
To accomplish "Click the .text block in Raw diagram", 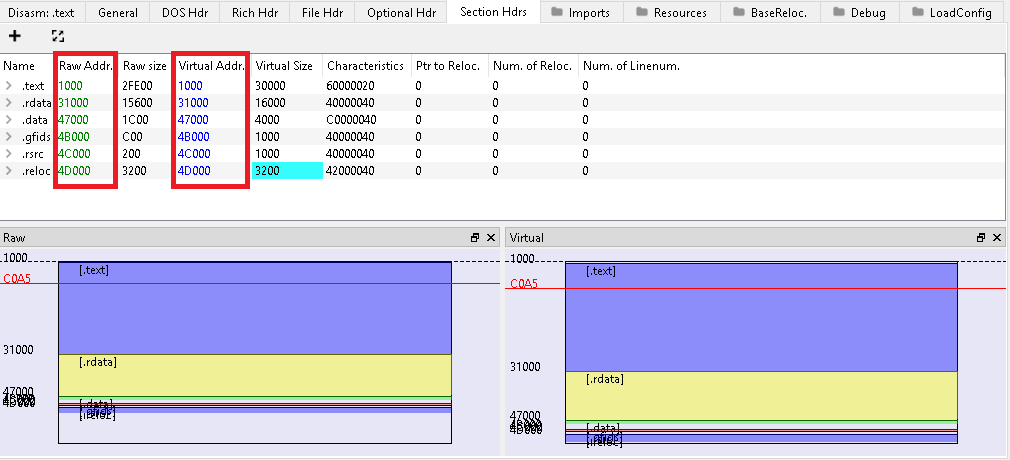I will 254,308.
